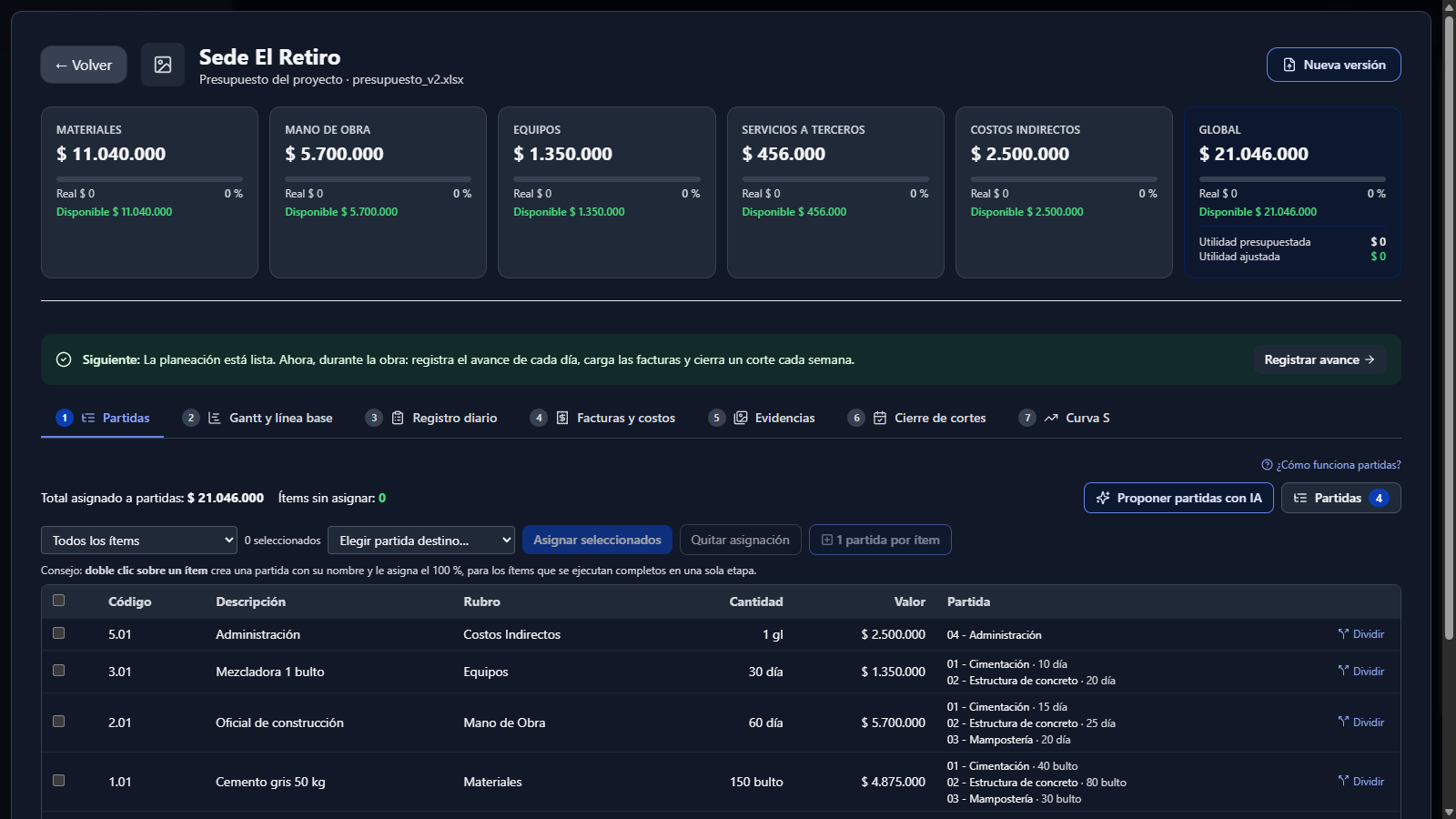The image size is (1456, 819).
Task: Click the Mano de Obra budget card
Action: point(378,192)
